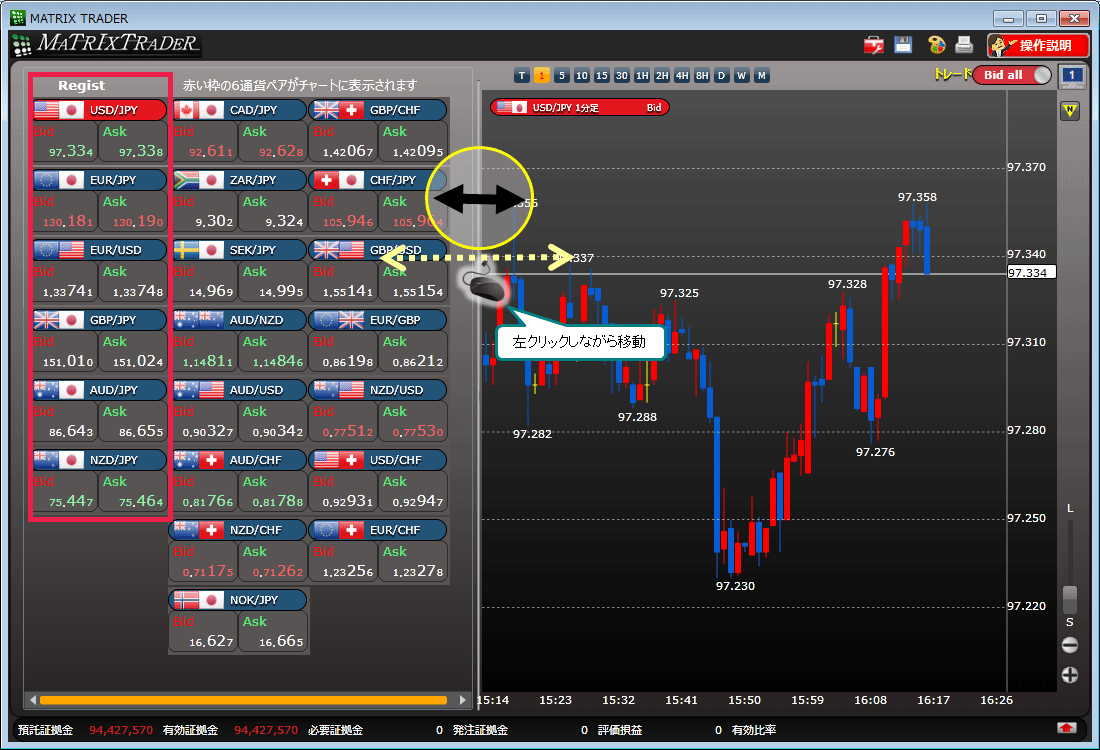The width and height of the screenshot is (1100, 750).
Task: Click the chart screen count icon
Action: tap(1071, 76)
